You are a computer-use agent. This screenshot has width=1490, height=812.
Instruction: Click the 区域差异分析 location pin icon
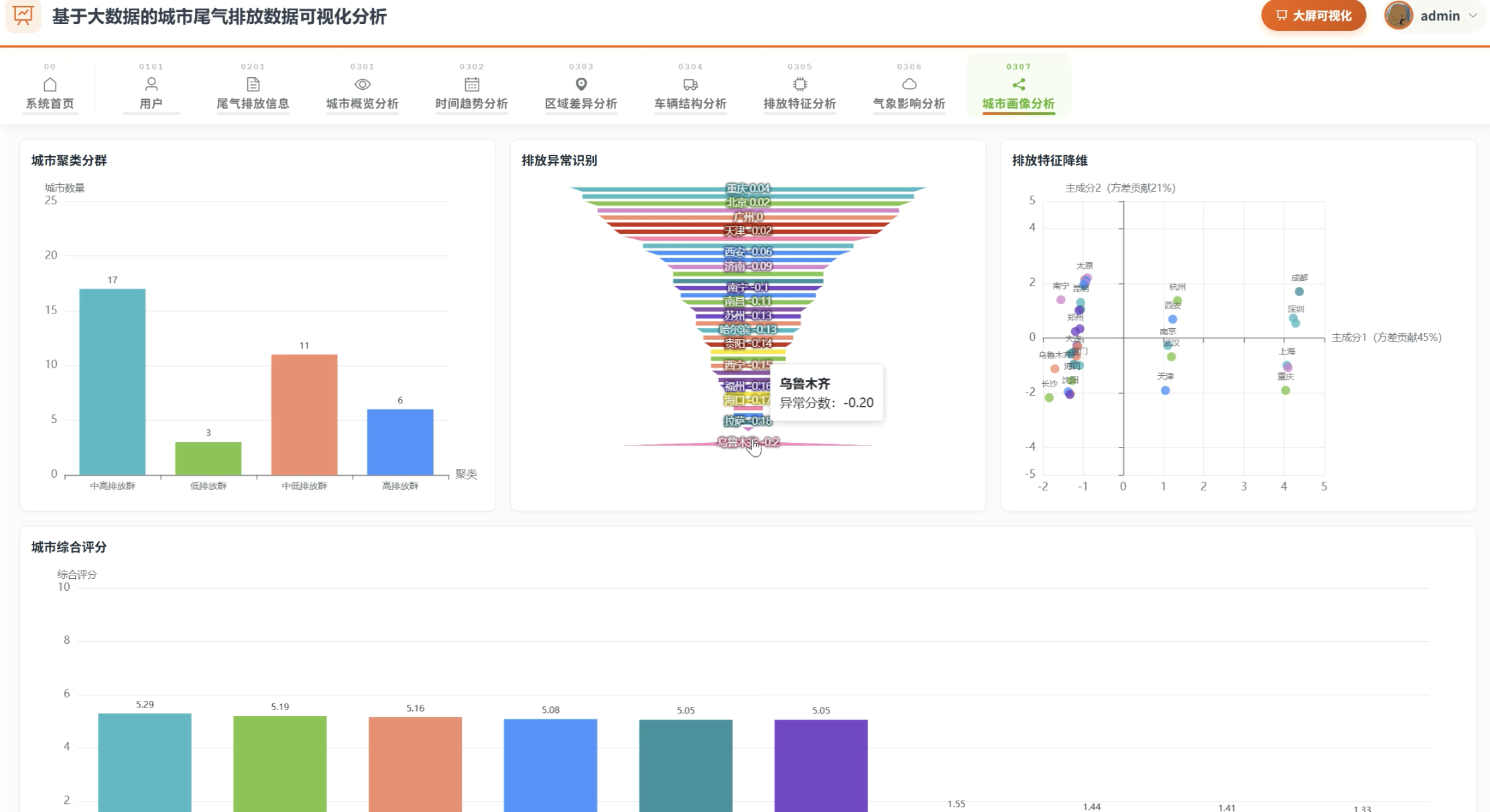(x=581, y=84)
